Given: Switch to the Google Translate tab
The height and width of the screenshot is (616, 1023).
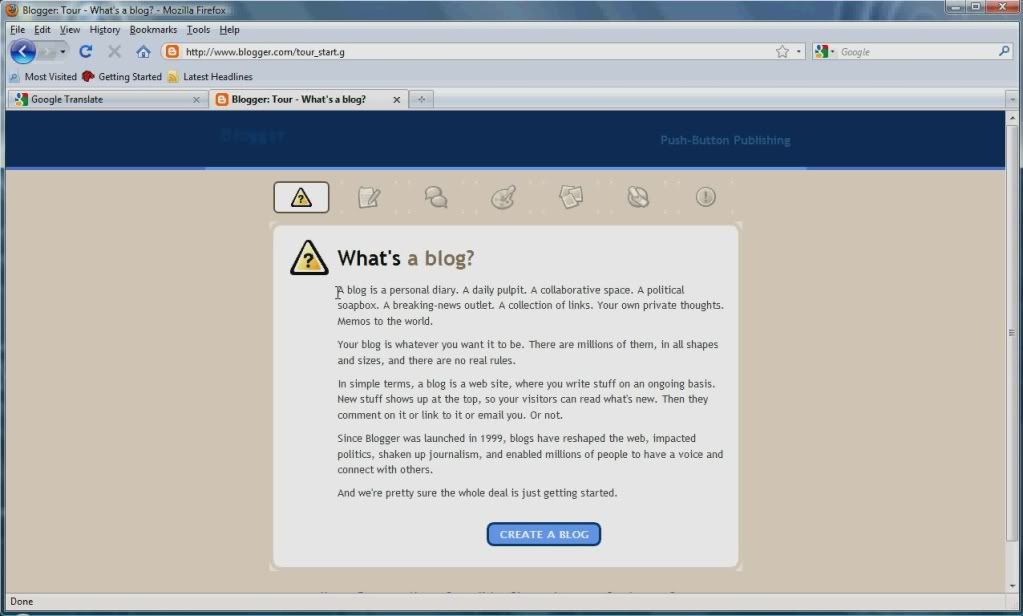Looking at the screenshot, I should click(108, 99).
